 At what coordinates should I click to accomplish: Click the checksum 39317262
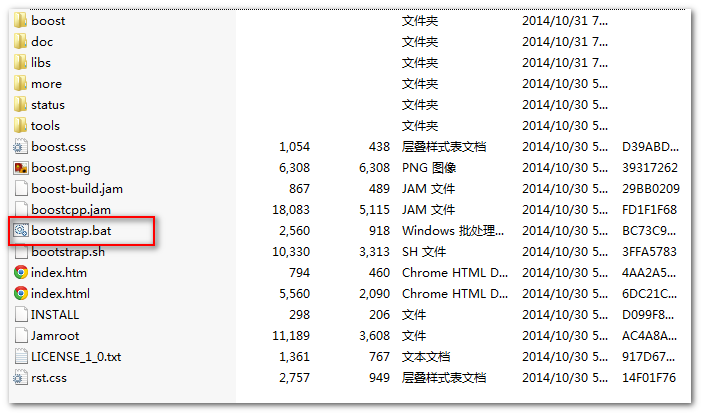coord(650,168)
